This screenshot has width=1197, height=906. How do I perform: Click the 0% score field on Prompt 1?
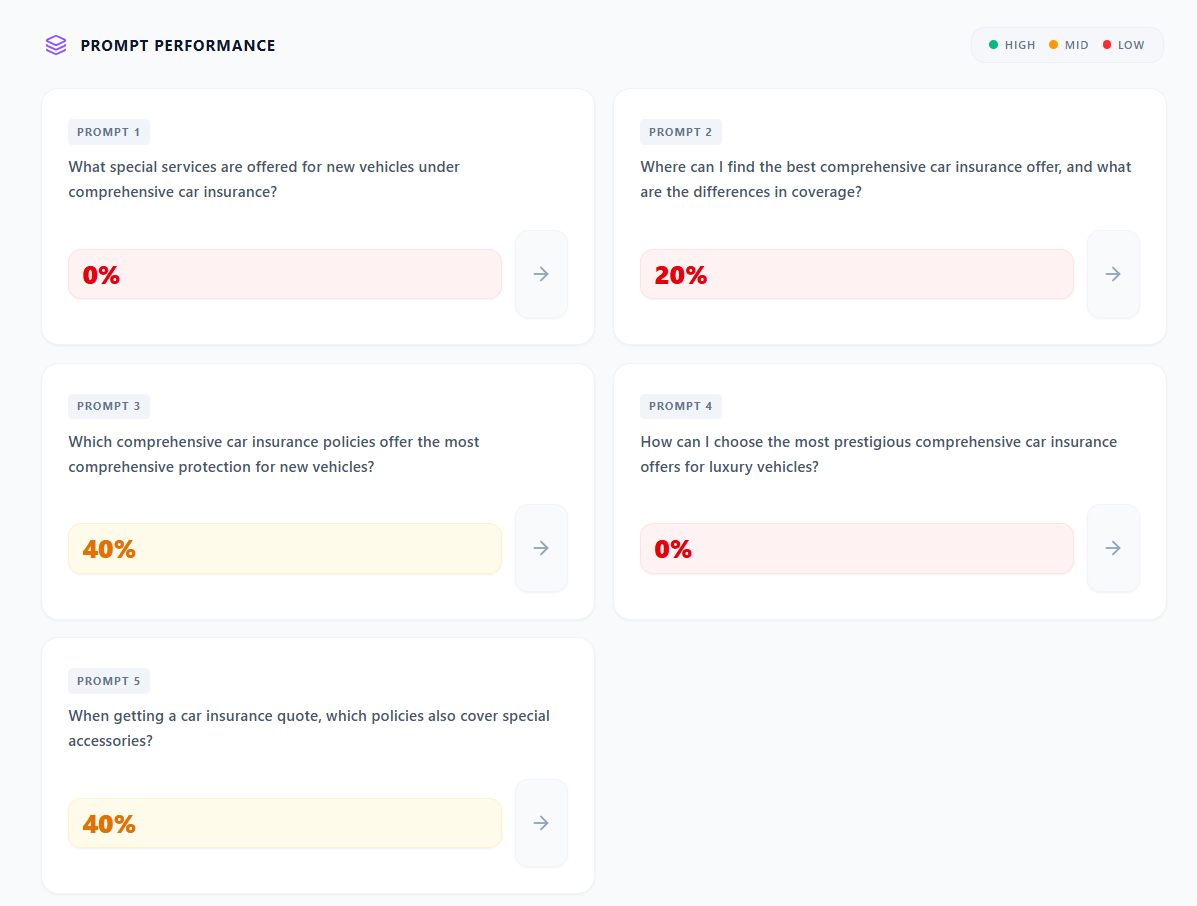(284, 273)
